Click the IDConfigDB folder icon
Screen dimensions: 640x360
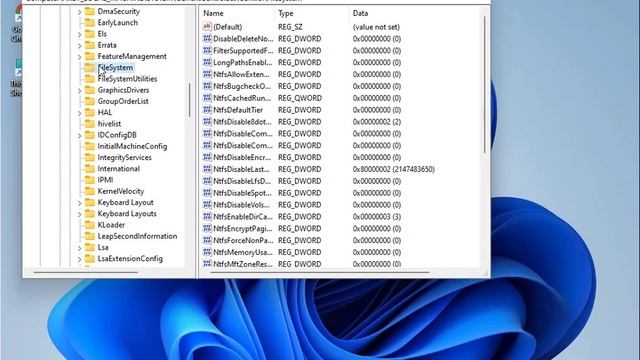pyautogui.click(x=90, y=135)
